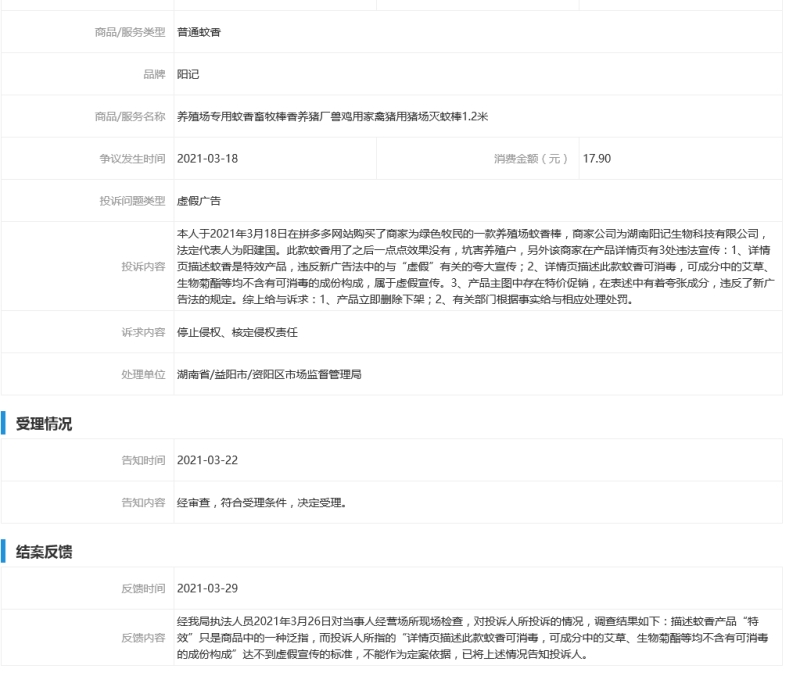
Task: Click the 反馈内容 field label
Action: point(141,636)
